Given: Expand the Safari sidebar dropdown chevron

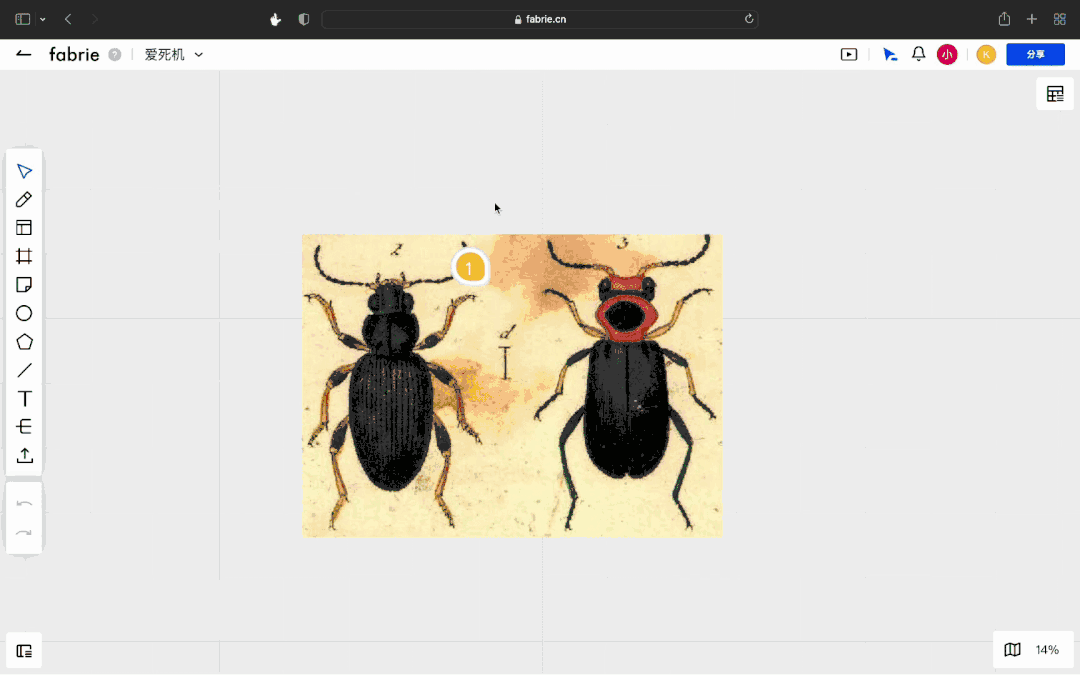Looking at the screenshot, I should coord(43,19).
